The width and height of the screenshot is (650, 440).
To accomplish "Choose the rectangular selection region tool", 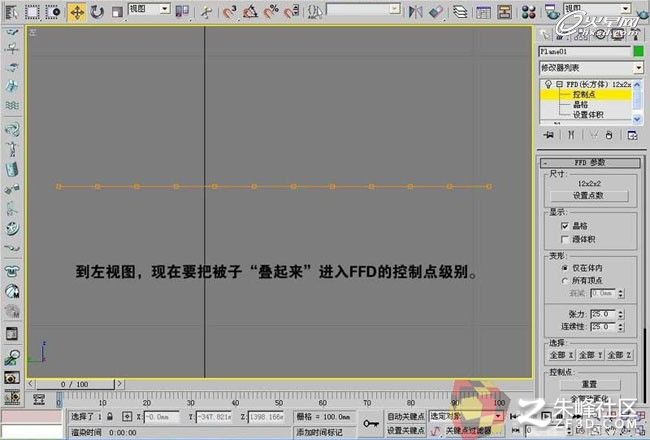I will point(32,12).
